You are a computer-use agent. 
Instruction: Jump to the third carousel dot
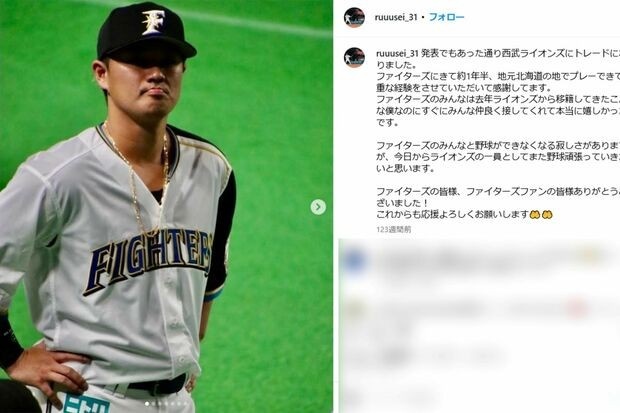click(160, 404)
